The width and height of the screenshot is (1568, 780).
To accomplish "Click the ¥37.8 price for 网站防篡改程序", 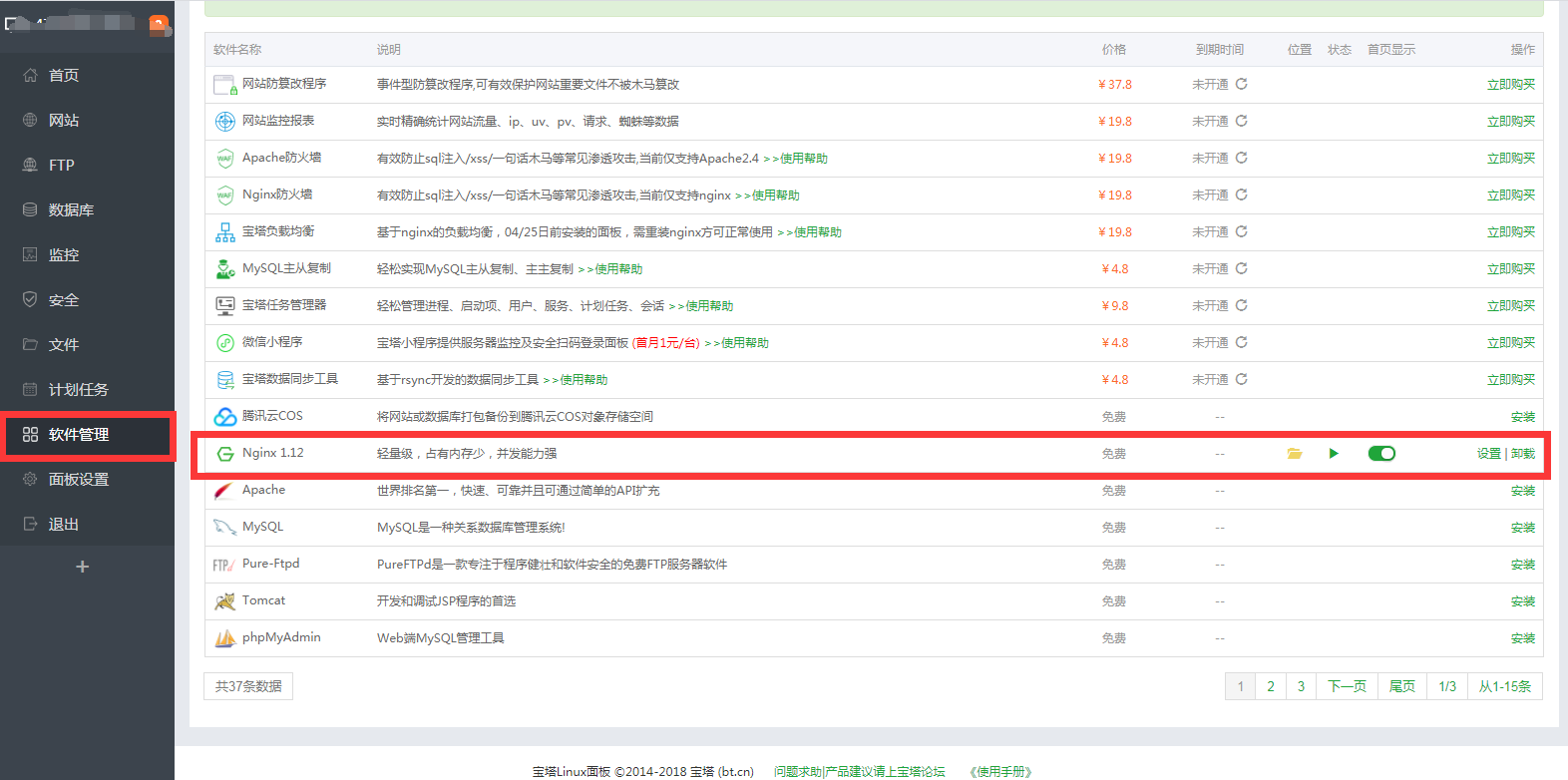I will [1115, 85].
